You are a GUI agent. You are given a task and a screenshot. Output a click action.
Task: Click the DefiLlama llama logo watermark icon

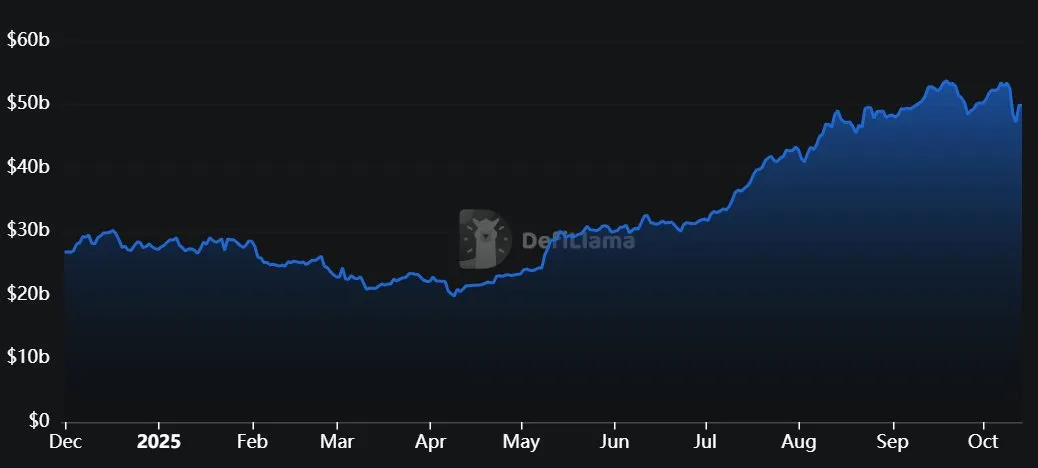[485, 240]
